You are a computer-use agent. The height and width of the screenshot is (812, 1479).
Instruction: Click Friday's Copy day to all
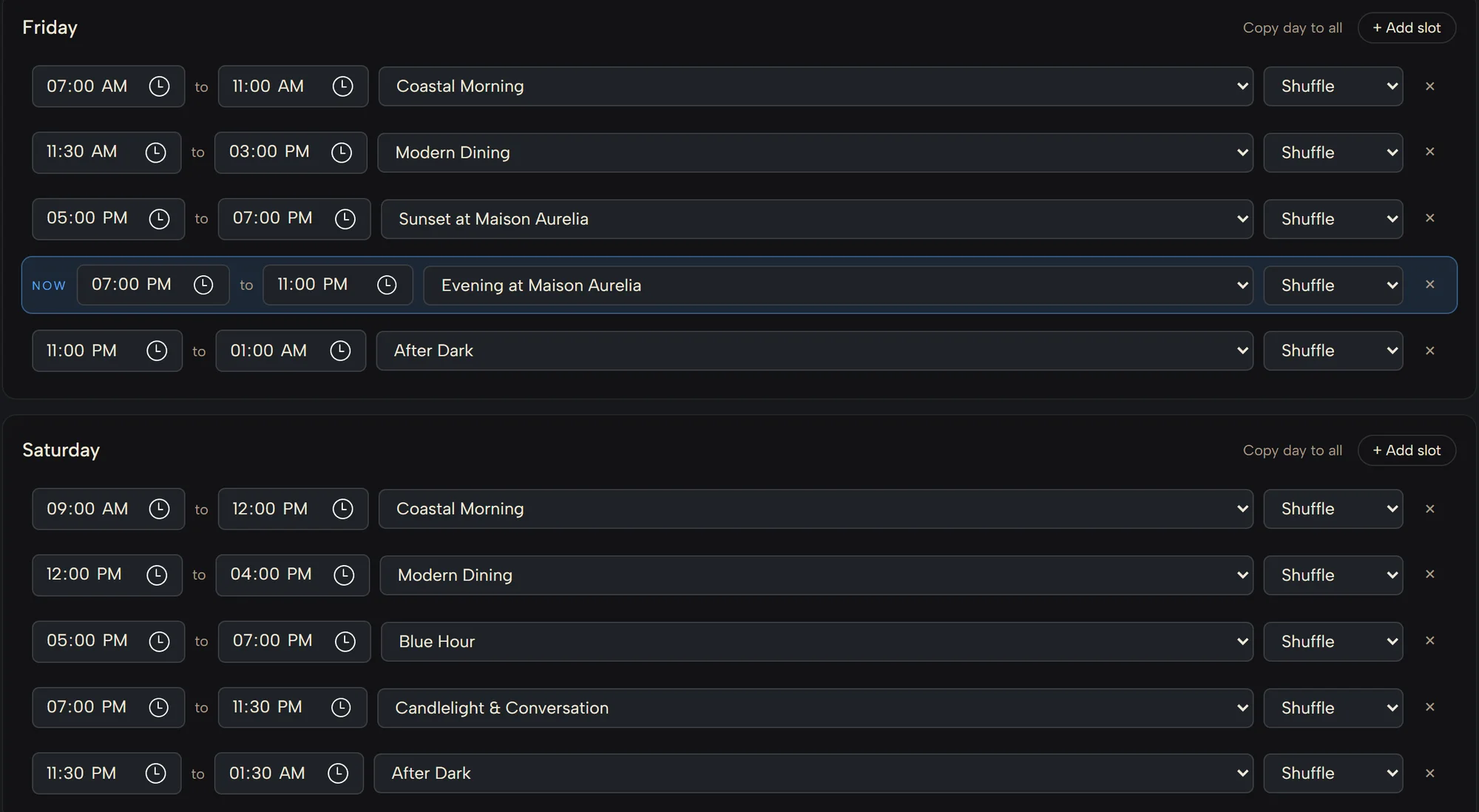pos(1292,28)
